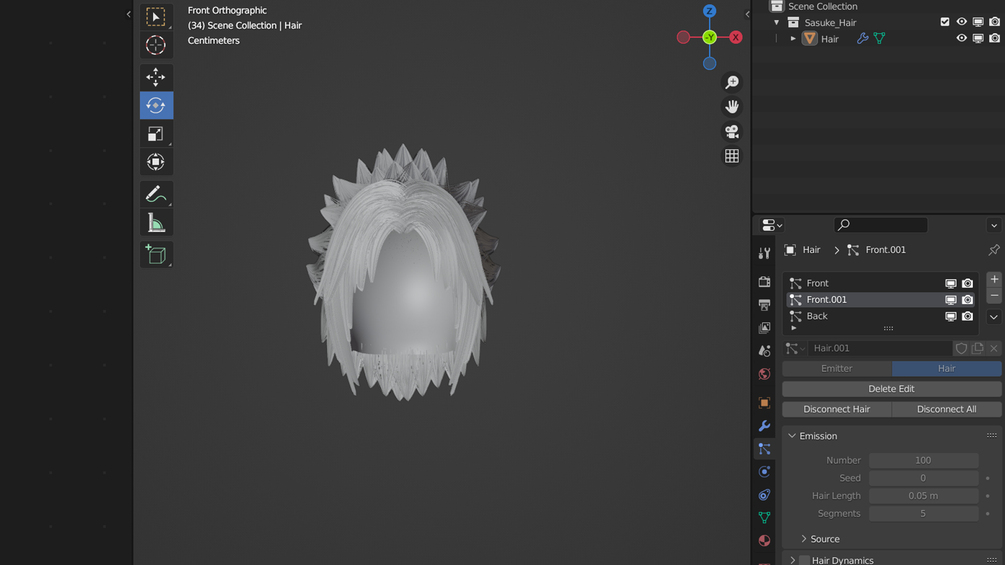
Task: Collapse the Sasuke_Hair collection
Action: (x=776, y=22)
